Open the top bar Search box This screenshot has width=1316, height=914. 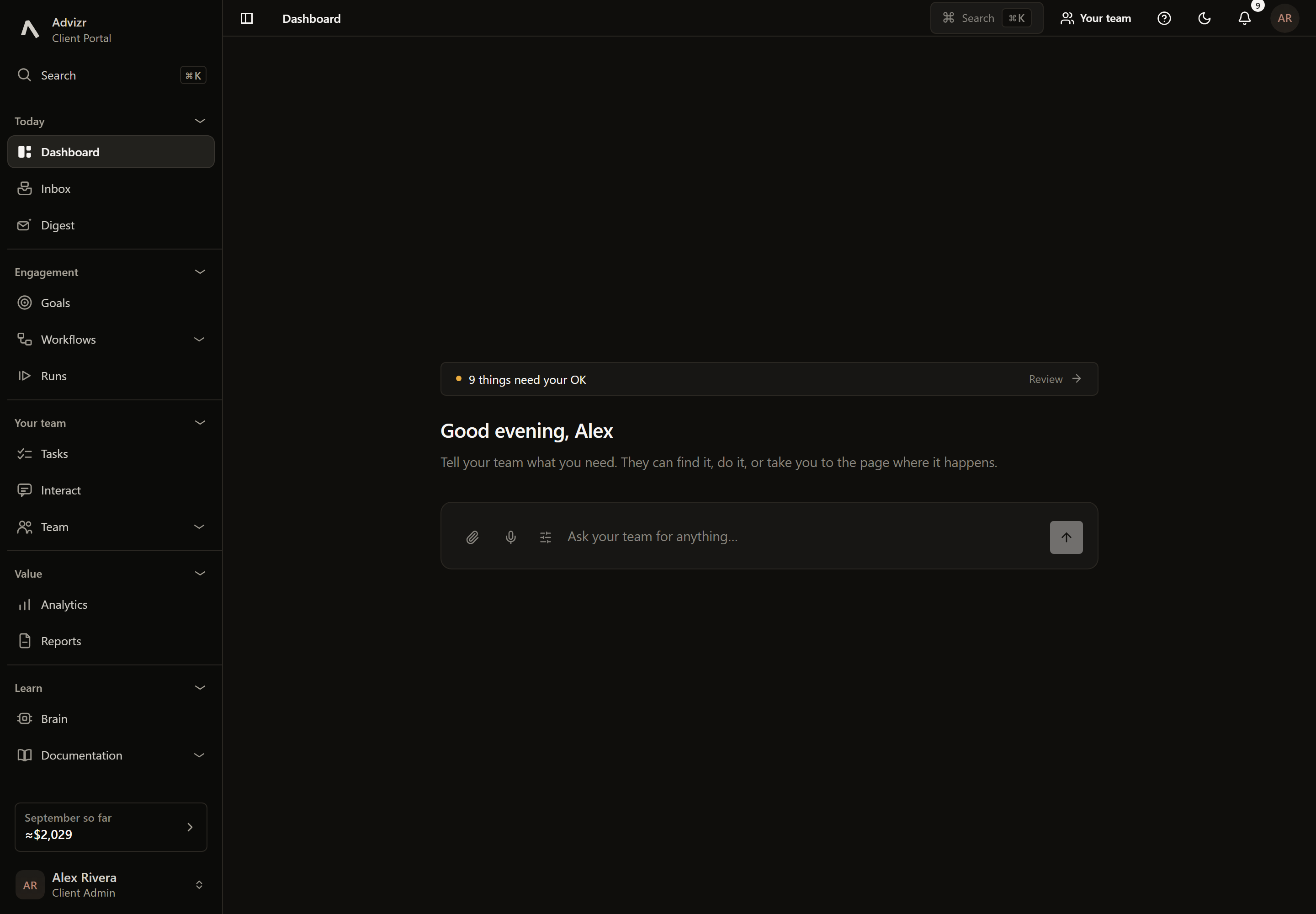click(x=986, y=18)
